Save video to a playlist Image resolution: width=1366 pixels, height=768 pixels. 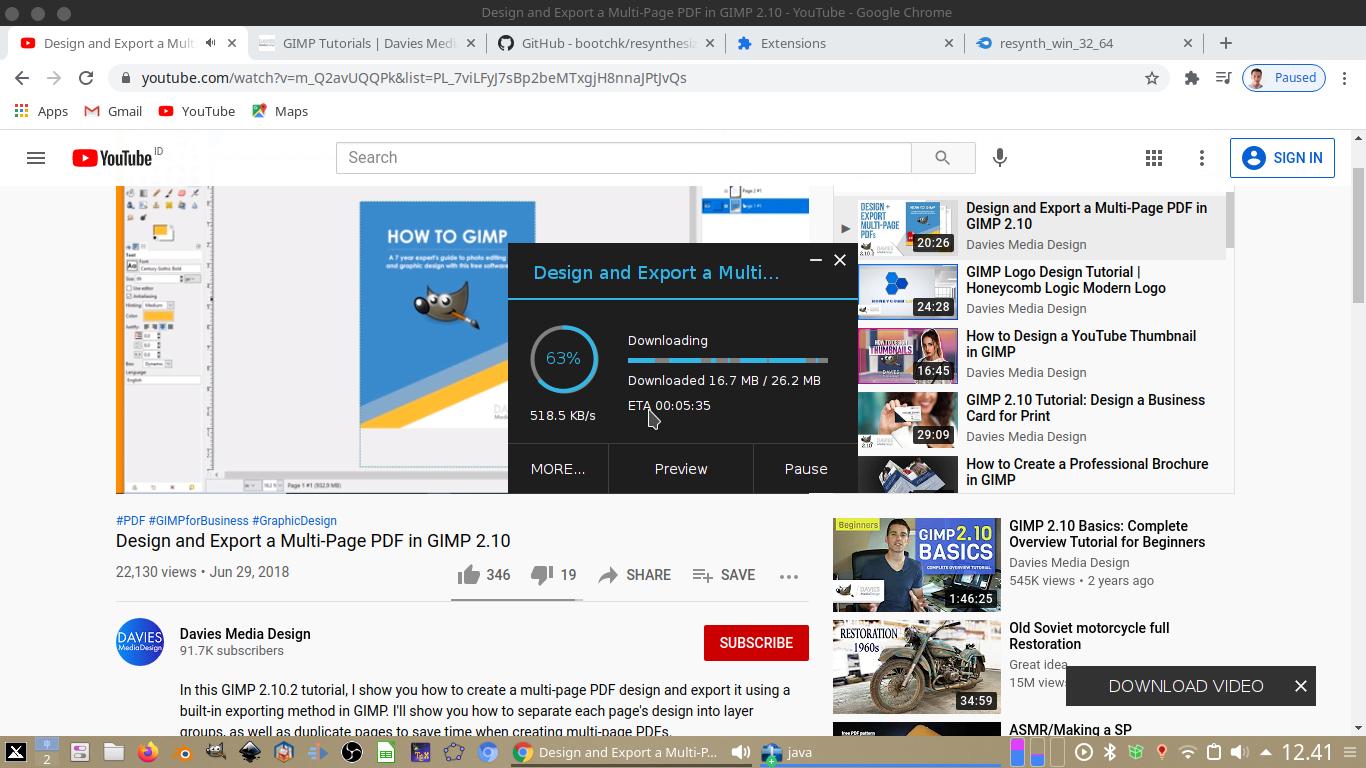tap(724, 575)
